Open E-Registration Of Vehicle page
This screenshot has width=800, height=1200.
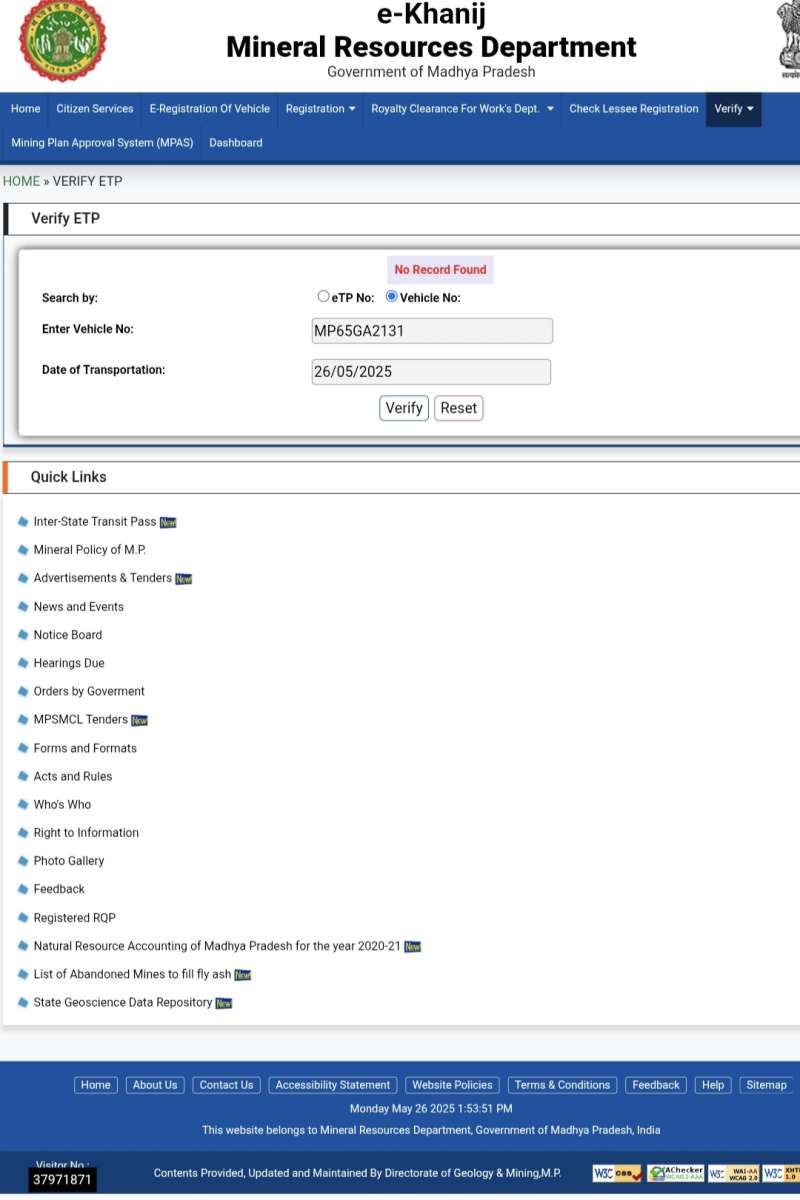[210, 109]
